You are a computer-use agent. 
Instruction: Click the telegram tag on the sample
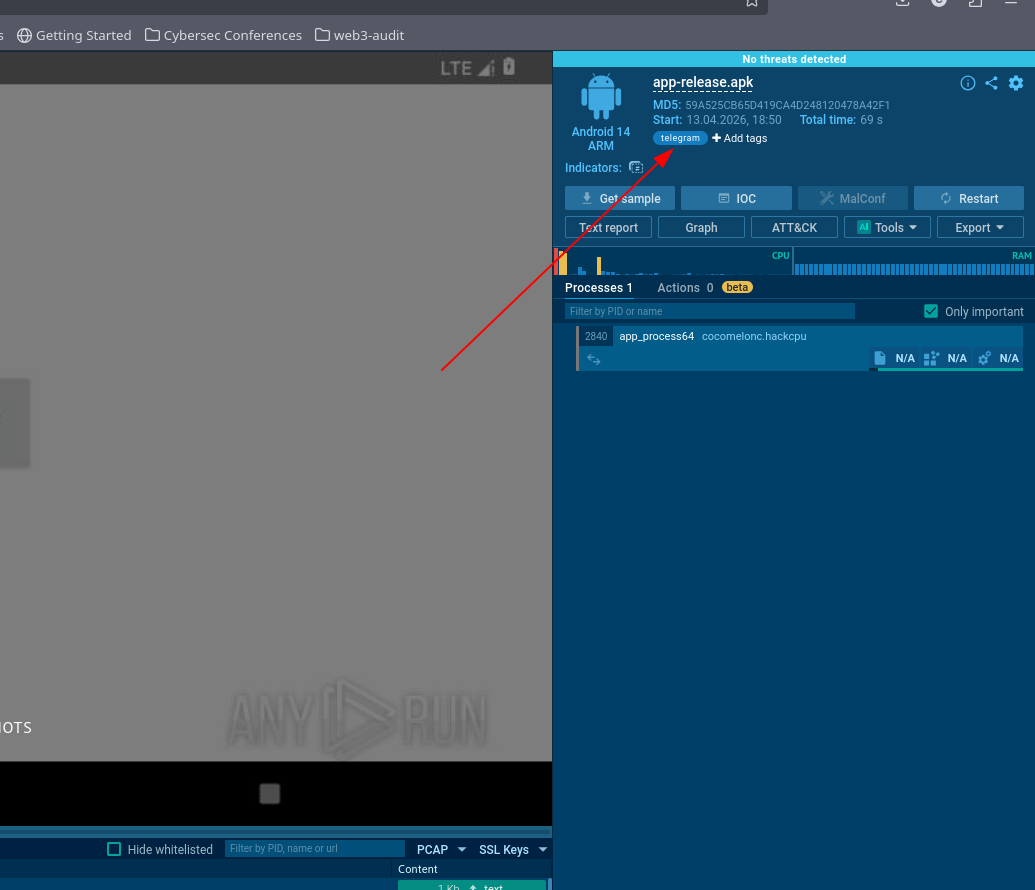[x=680, y=138]
